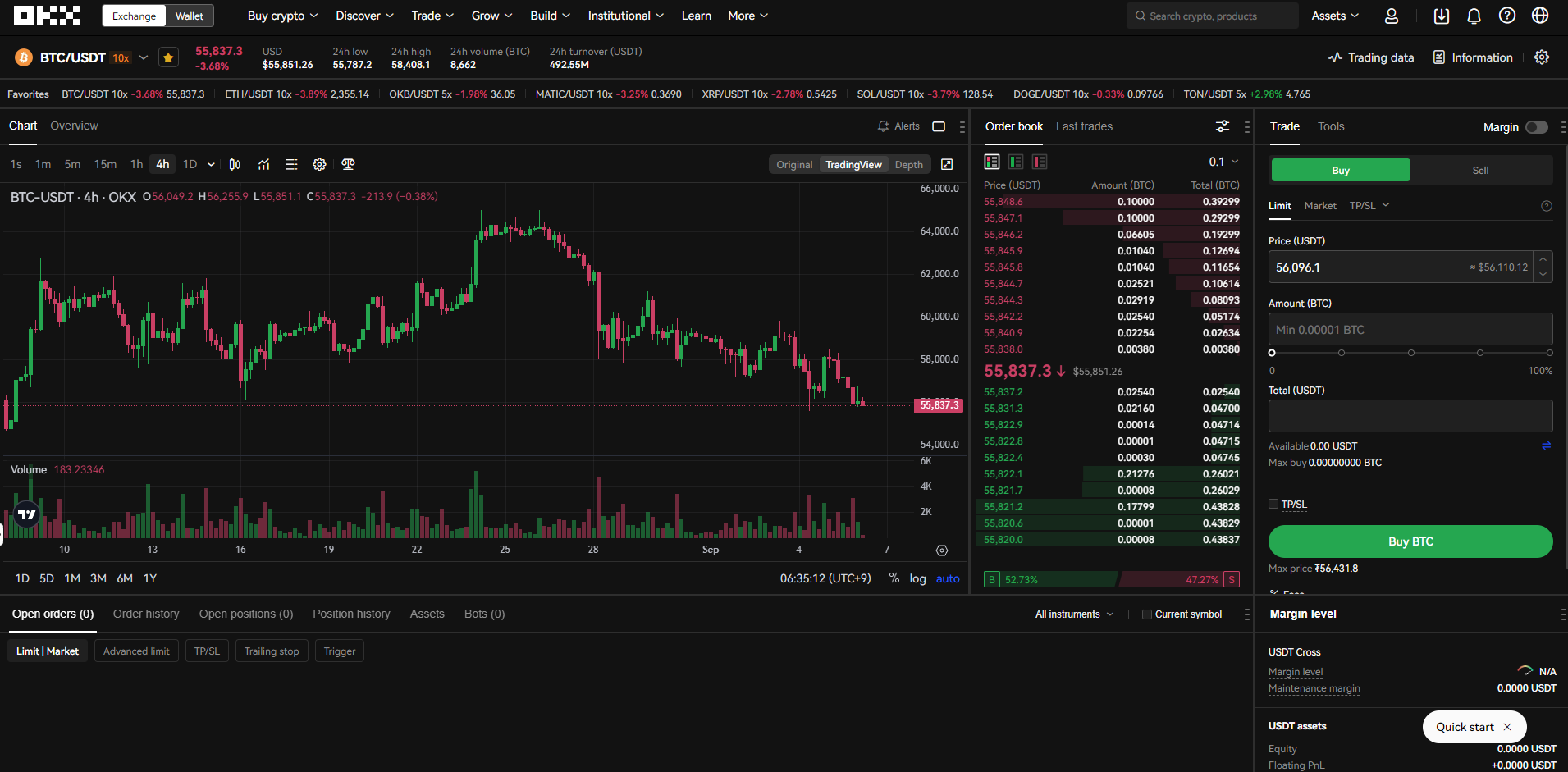
Task: Select the candlestick chart type icon
Action: (235, 164)
